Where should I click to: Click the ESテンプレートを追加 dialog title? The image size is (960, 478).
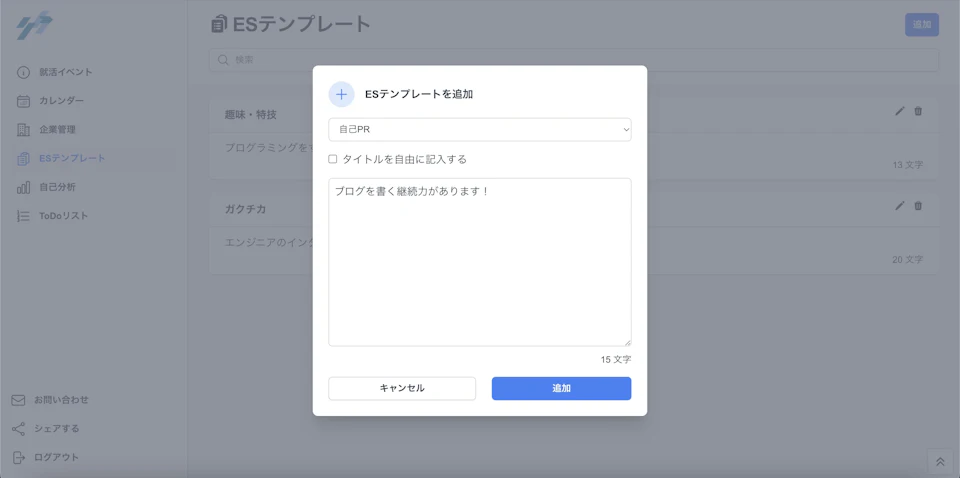(x=419, y=94)
